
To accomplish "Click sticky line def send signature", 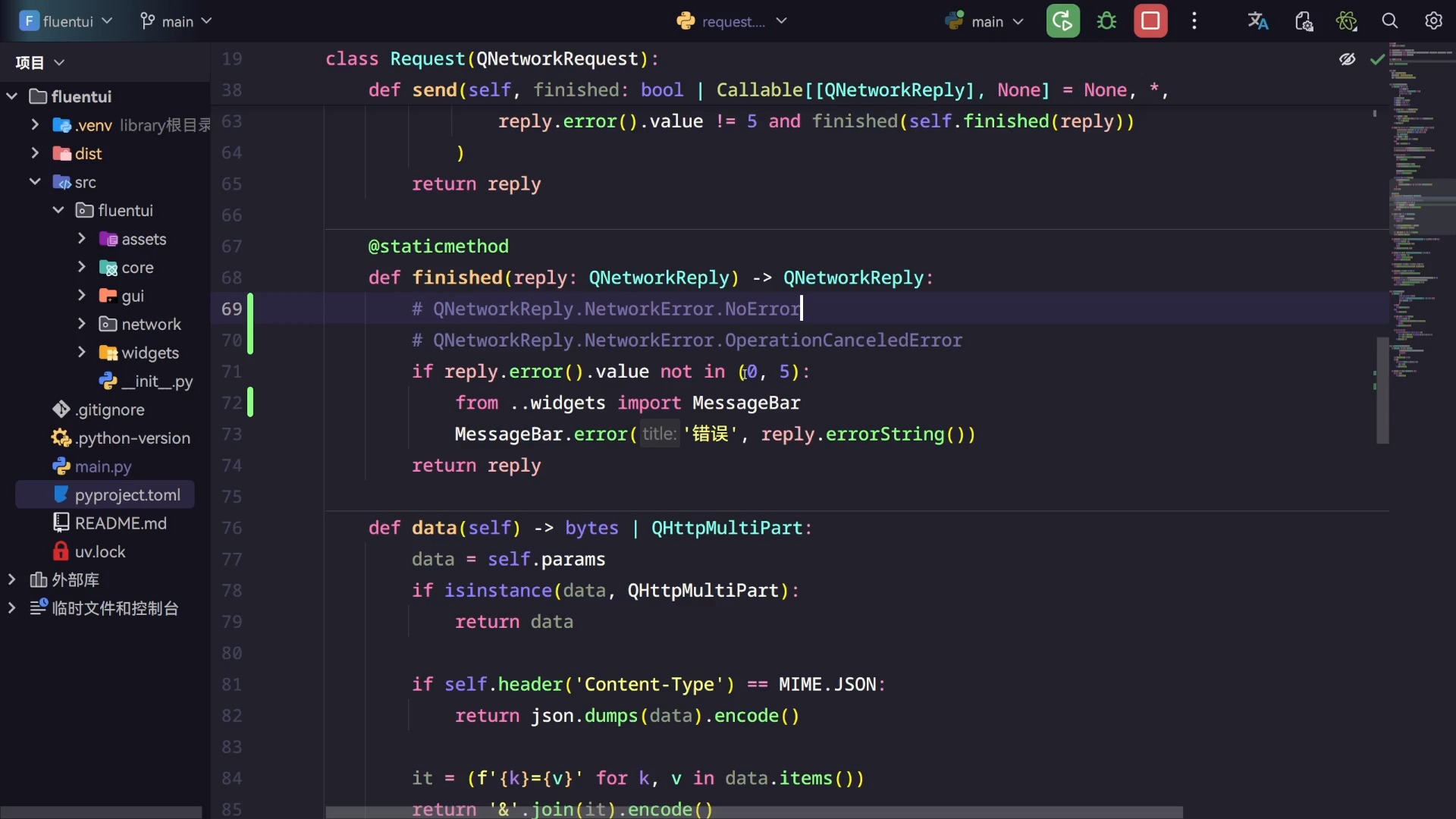I will pyautogui.click(x=768, y=90).
